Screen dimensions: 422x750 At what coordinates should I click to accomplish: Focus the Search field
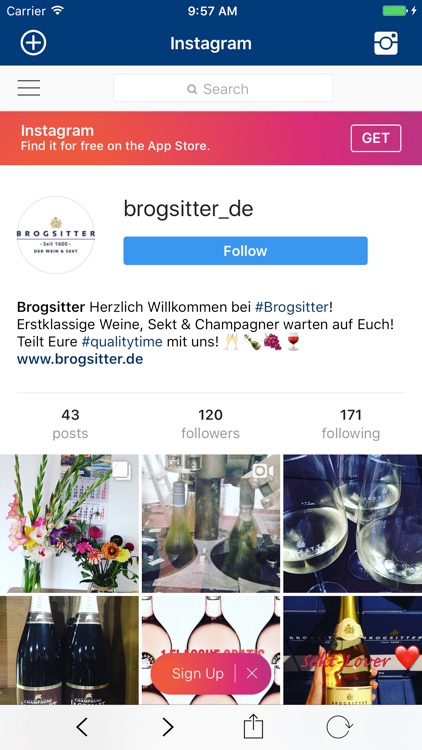point(223,88)
